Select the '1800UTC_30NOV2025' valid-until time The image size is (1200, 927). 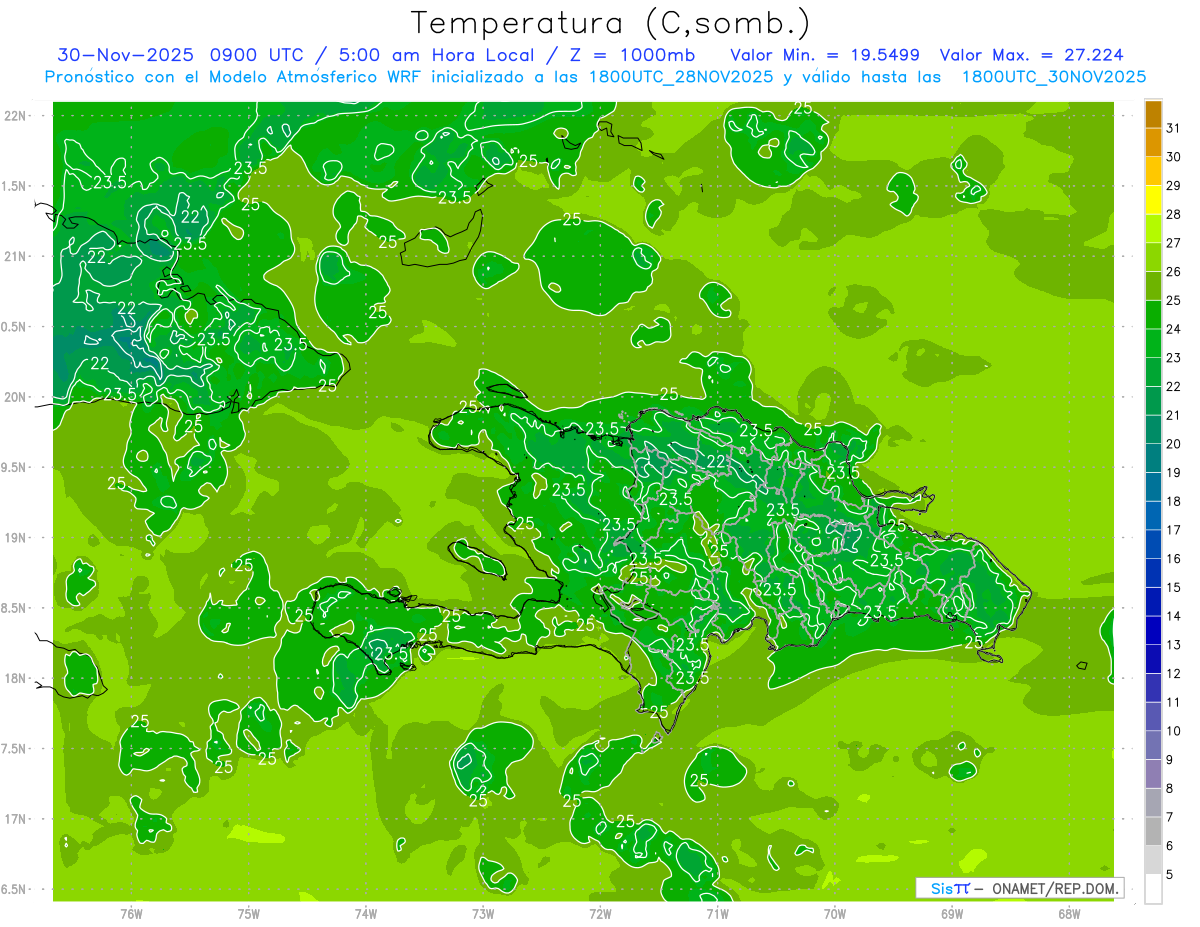click(x=1054, y=77)
